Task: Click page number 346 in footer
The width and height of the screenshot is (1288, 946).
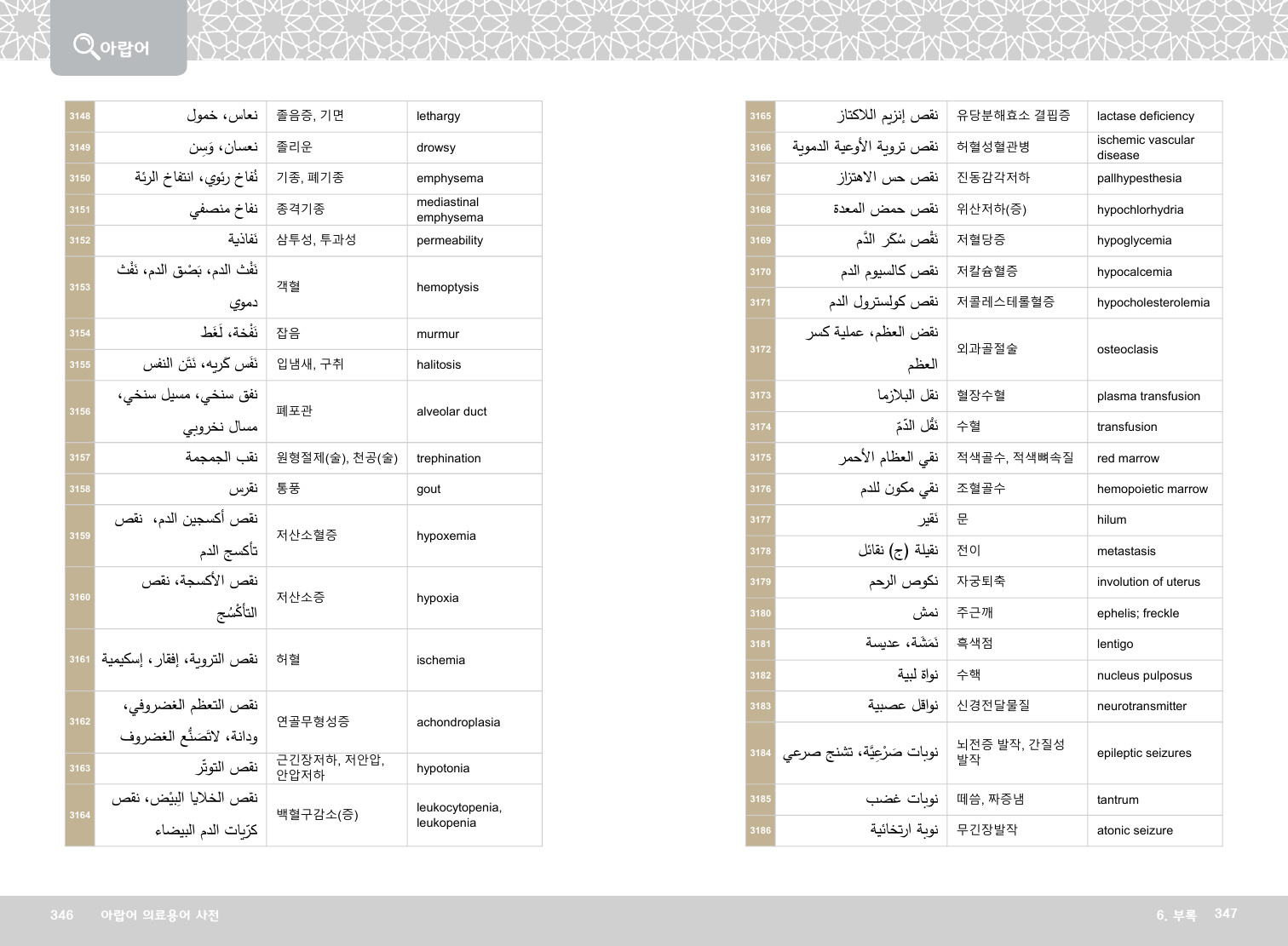Action: click(x=62, y=915)
